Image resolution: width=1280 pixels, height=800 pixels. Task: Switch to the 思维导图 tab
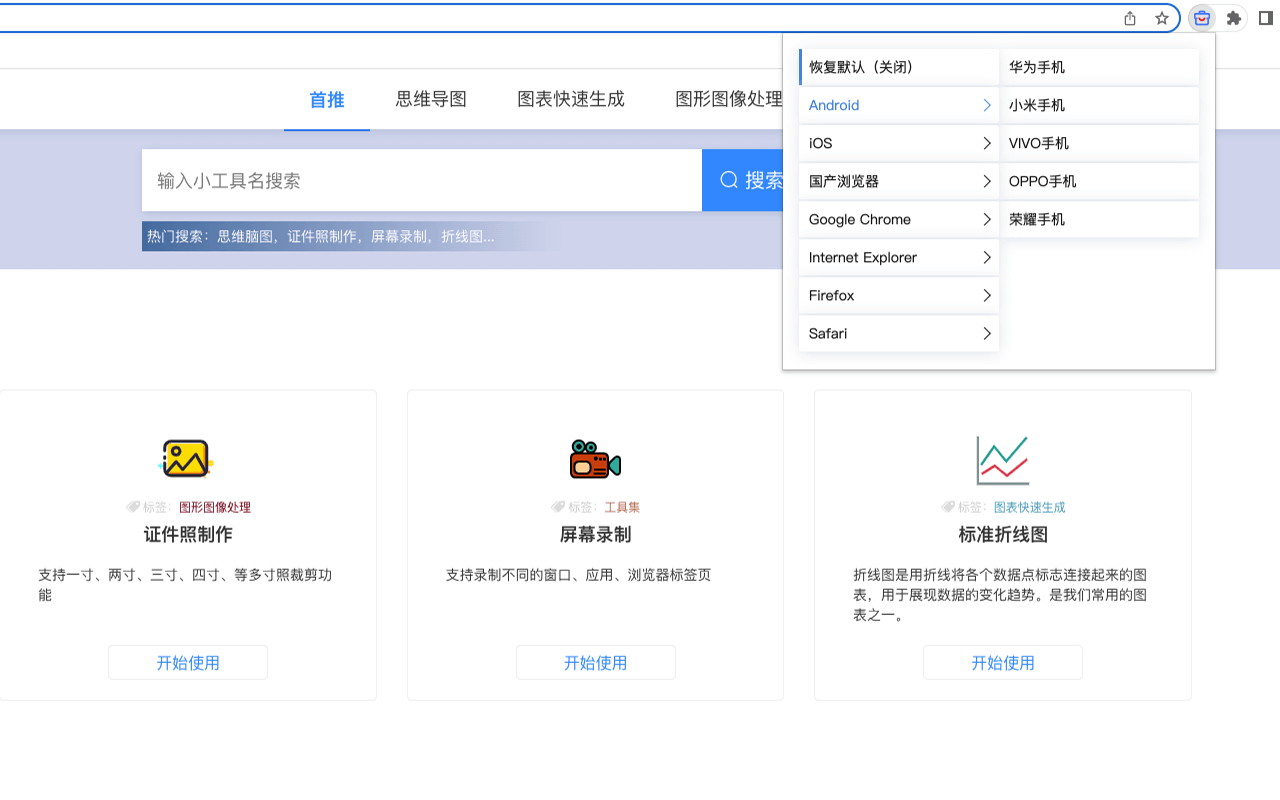(431, 99)
